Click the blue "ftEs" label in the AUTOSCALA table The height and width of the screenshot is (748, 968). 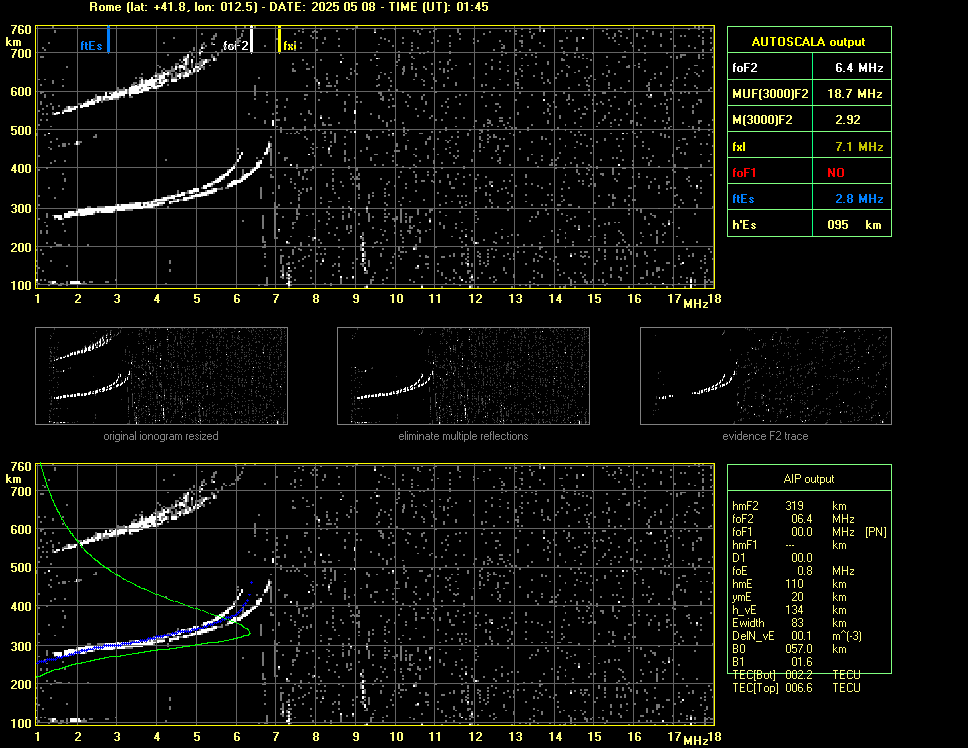pyautogui.click(x=743, y=199)
